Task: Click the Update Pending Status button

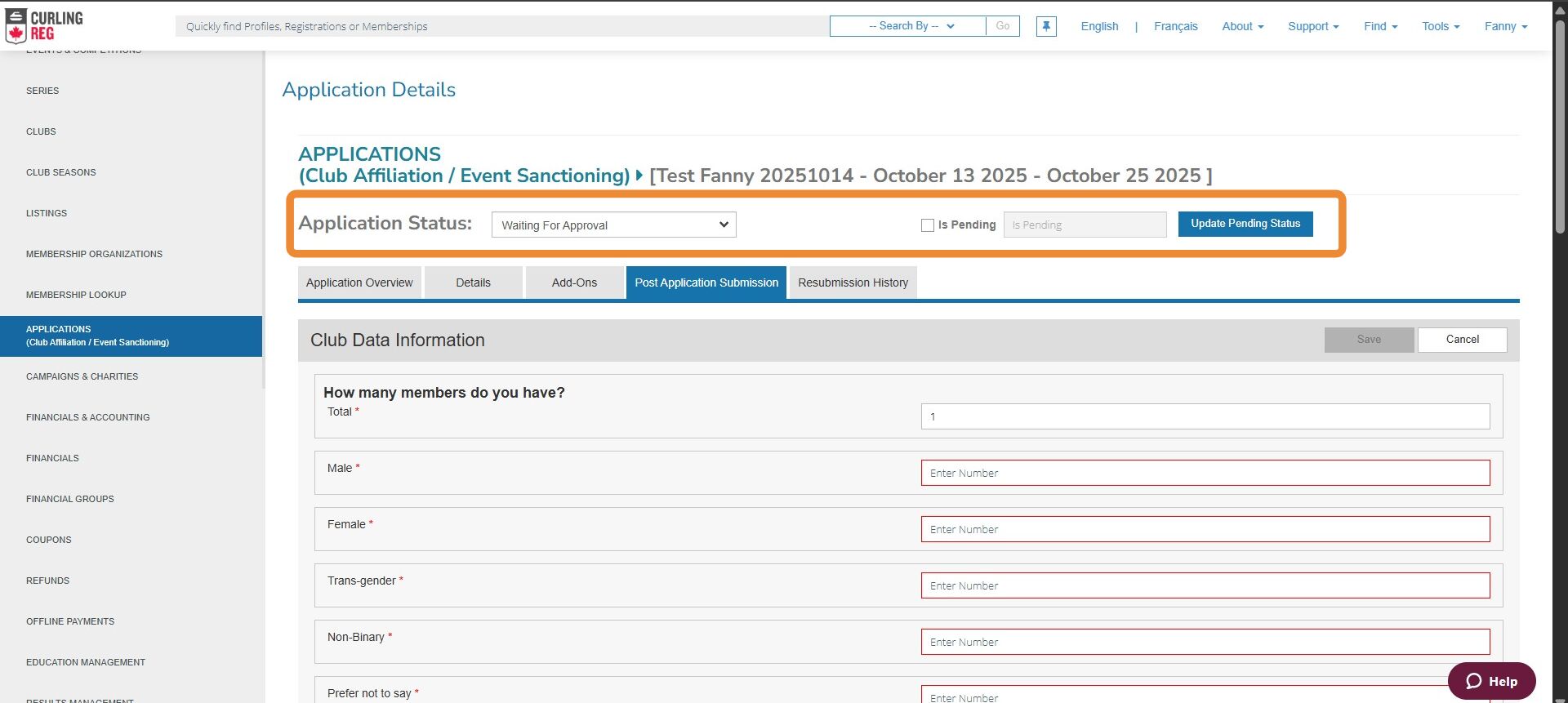Action: click(1245, 224)
